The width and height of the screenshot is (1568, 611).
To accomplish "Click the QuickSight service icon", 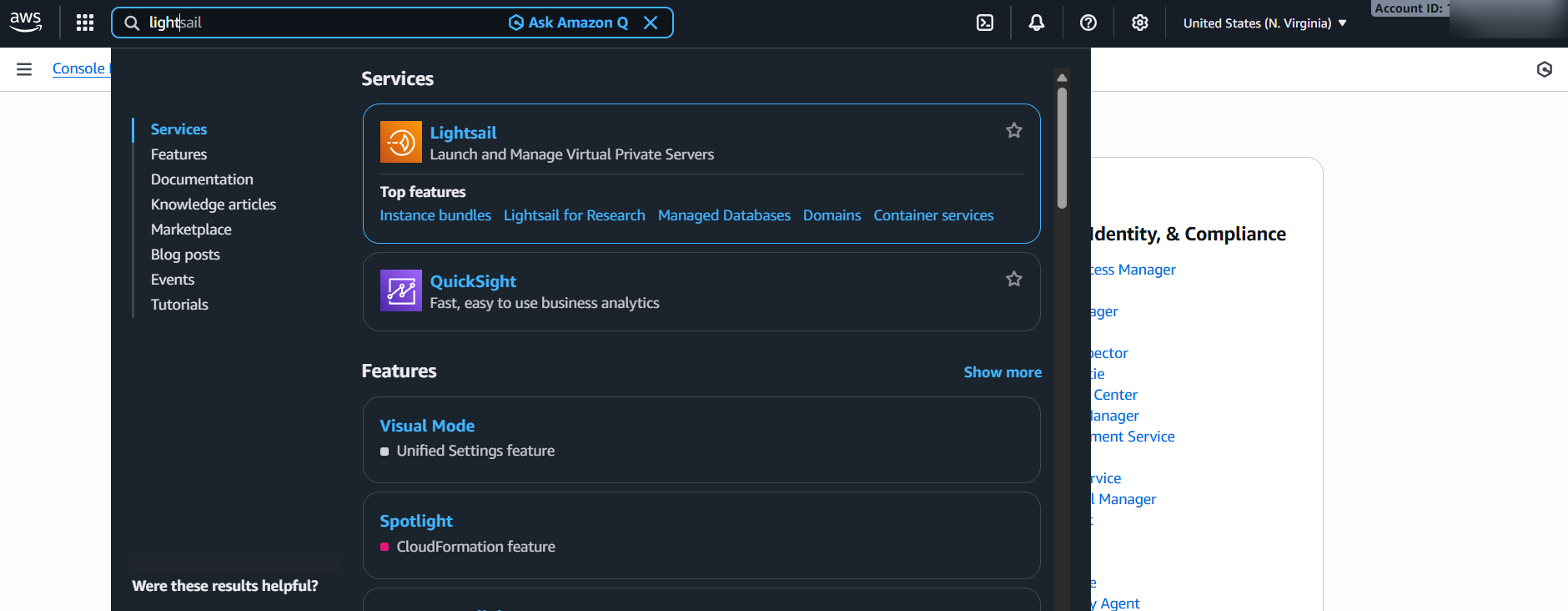I will [x=401, y=290].
